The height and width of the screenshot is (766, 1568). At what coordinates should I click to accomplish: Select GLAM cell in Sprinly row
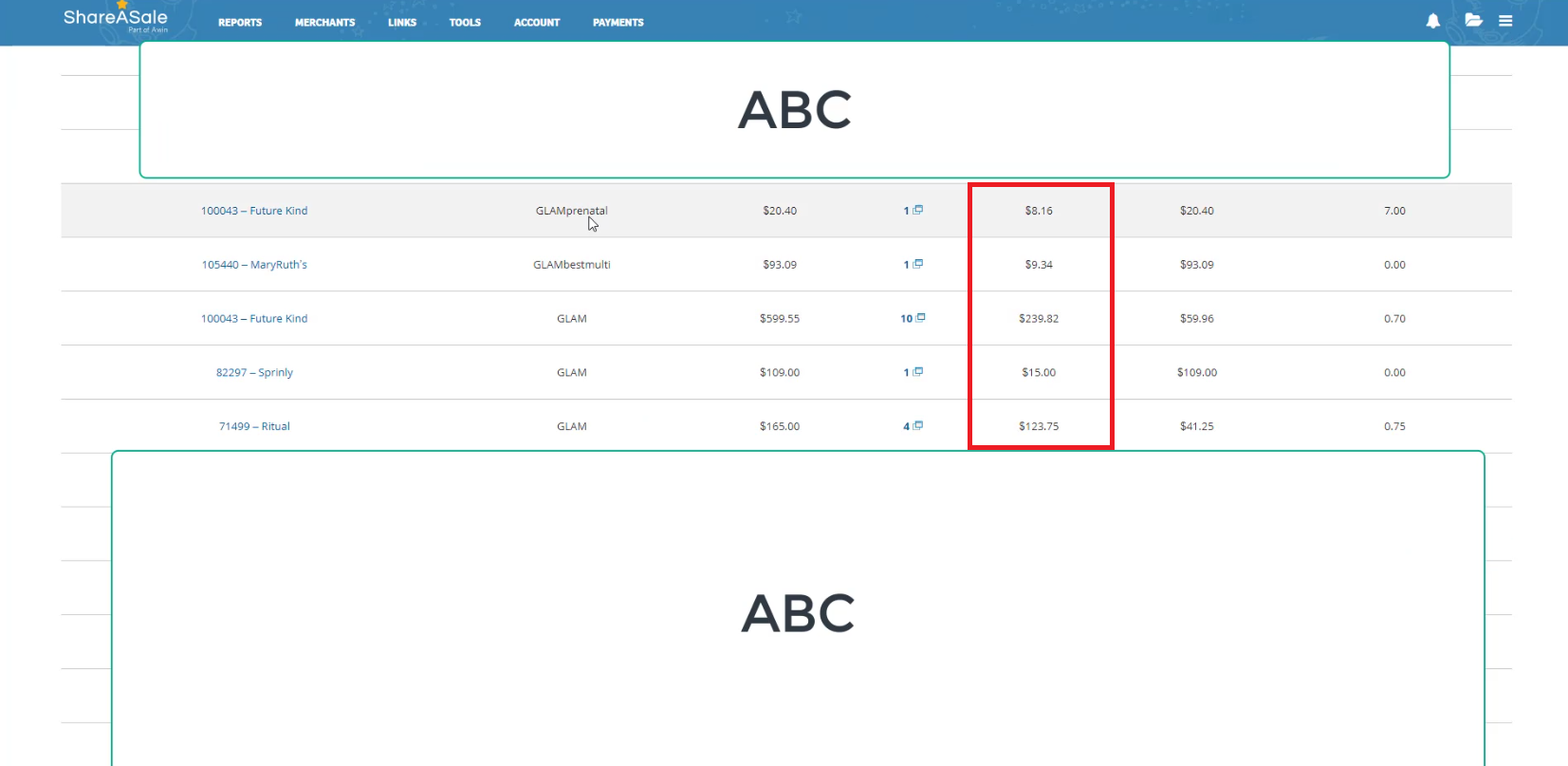(572, 373)
